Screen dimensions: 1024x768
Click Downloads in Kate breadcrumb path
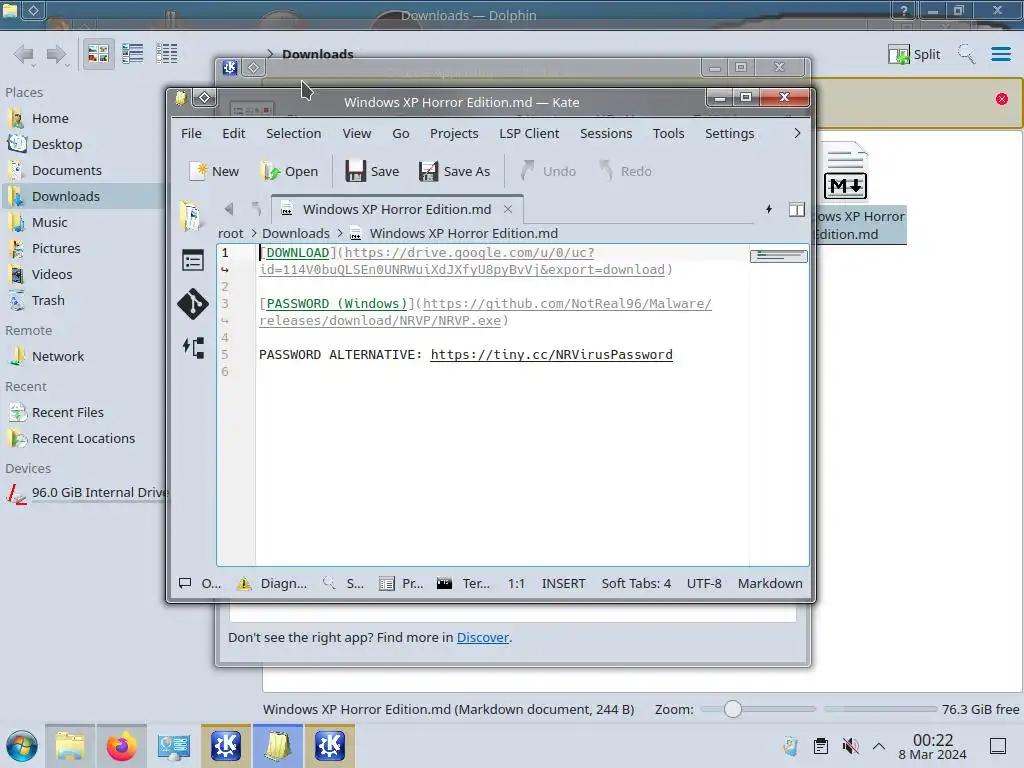click(x=296, y=233)
